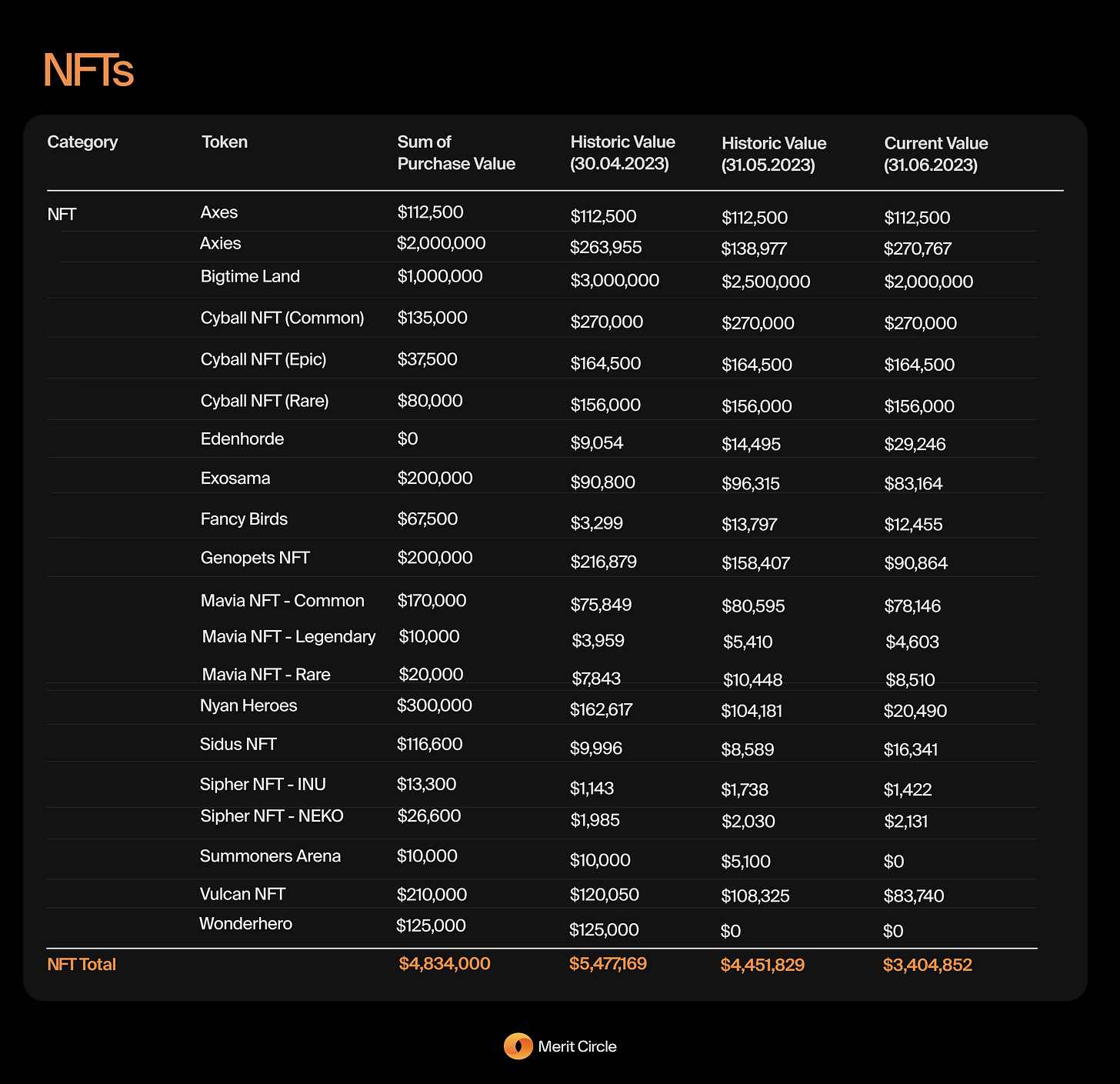The image size is (1120, 1084).
Task: Click the Sum of Purchase Value header
Action: point(456,152)
